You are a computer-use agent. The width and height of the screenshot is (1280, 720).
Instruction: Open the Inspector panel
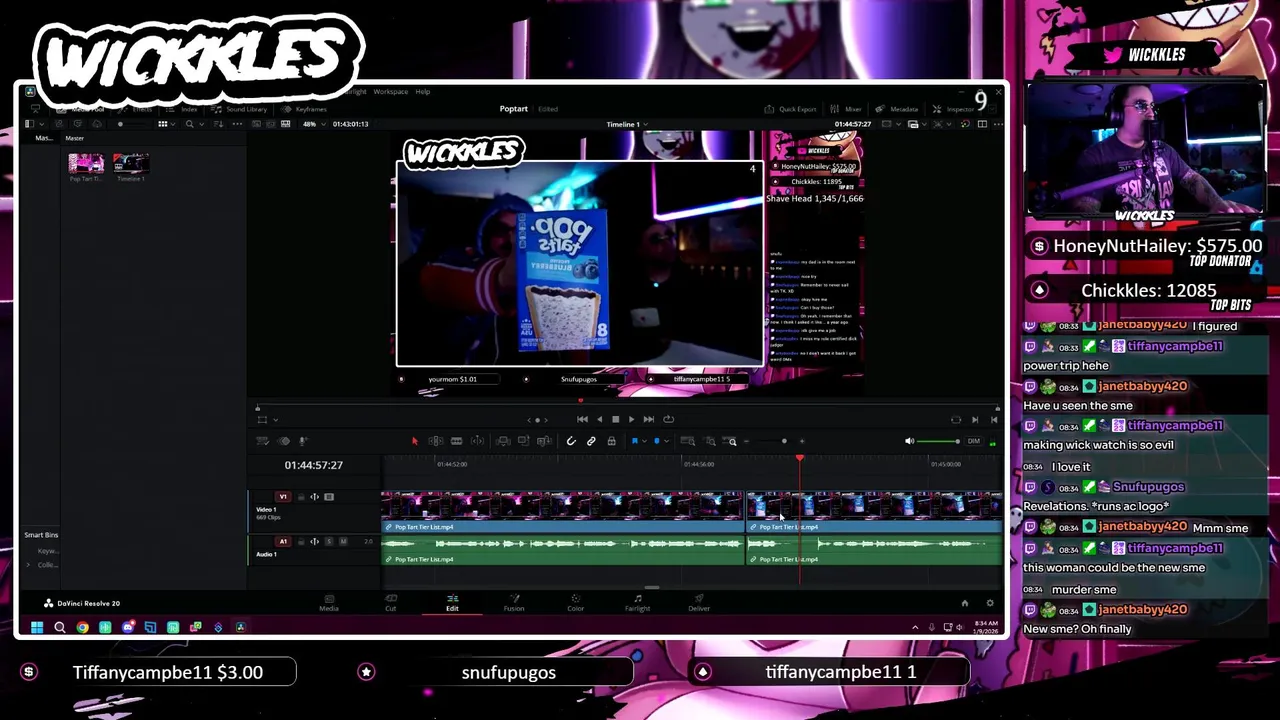click(954, 109)
